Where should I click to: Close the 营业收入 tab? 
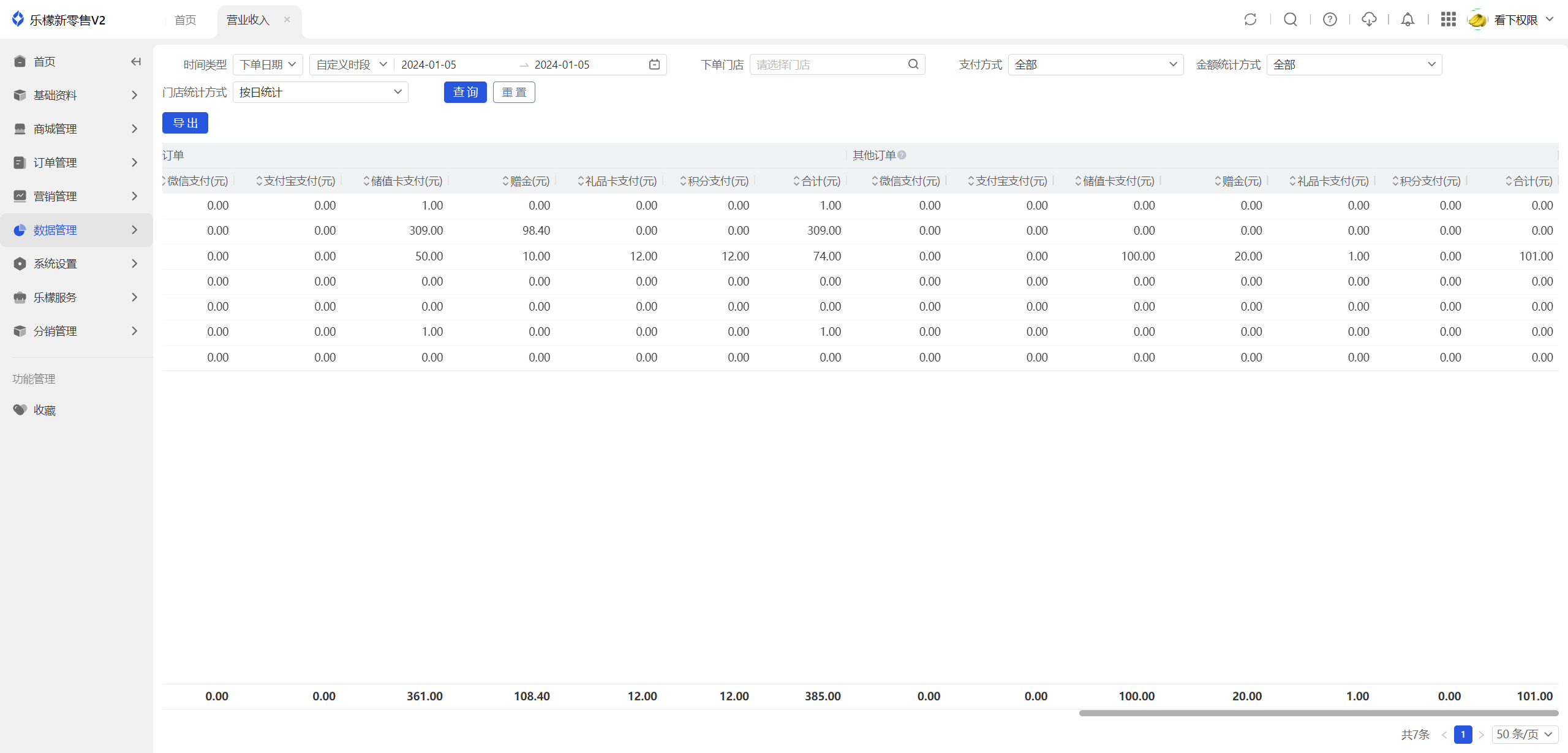pyautogui.click(x=287, y=20)
